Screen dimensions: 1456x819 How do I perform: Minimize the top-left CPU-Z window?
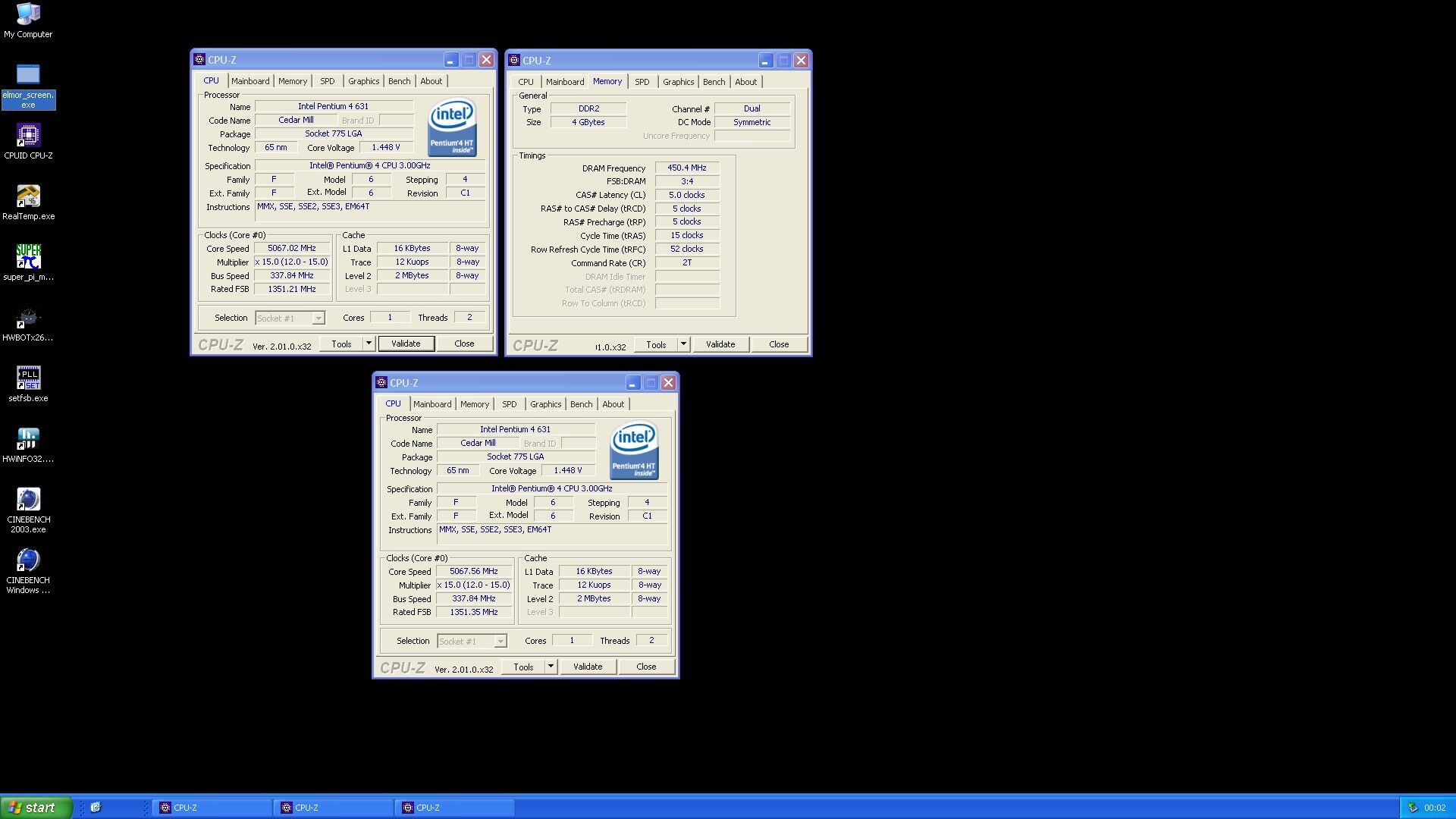[x=451, y=59]
